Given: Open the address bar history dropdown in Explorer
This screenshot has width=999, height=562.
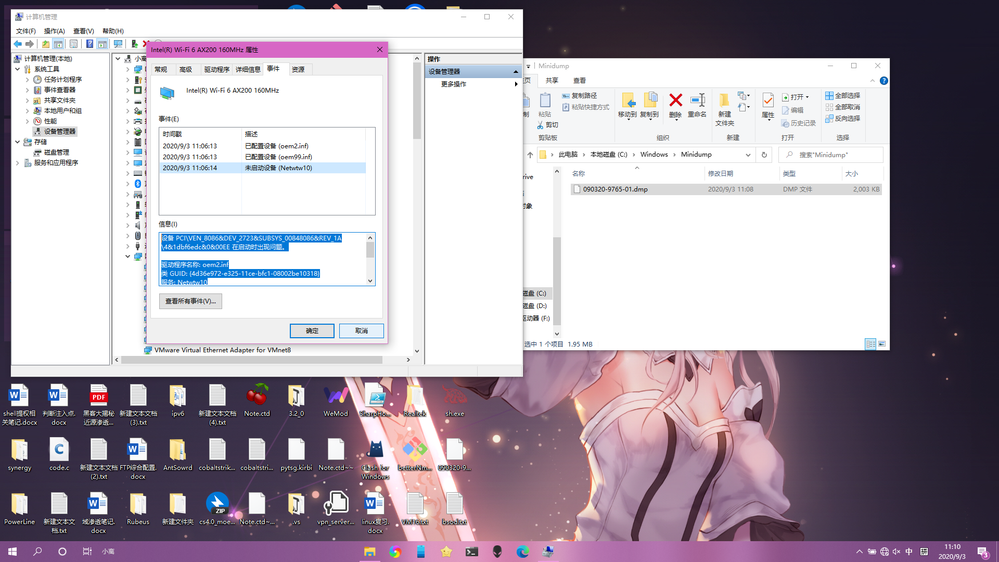Looking at the screenshot, I should (747, 155).
